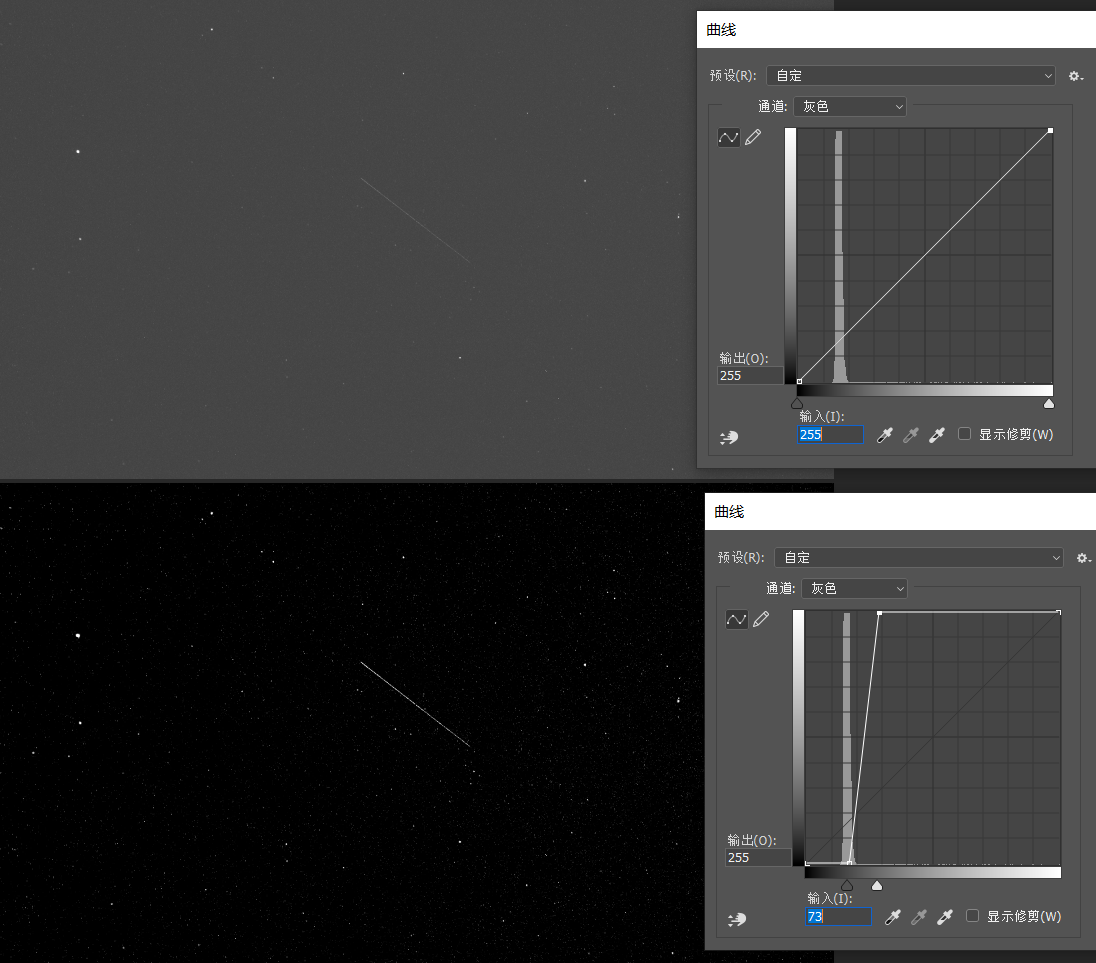This screenshot has width=1096, height=963.
Task: Click the 输入 field showing 73
Action: click(x=838, y=917)
